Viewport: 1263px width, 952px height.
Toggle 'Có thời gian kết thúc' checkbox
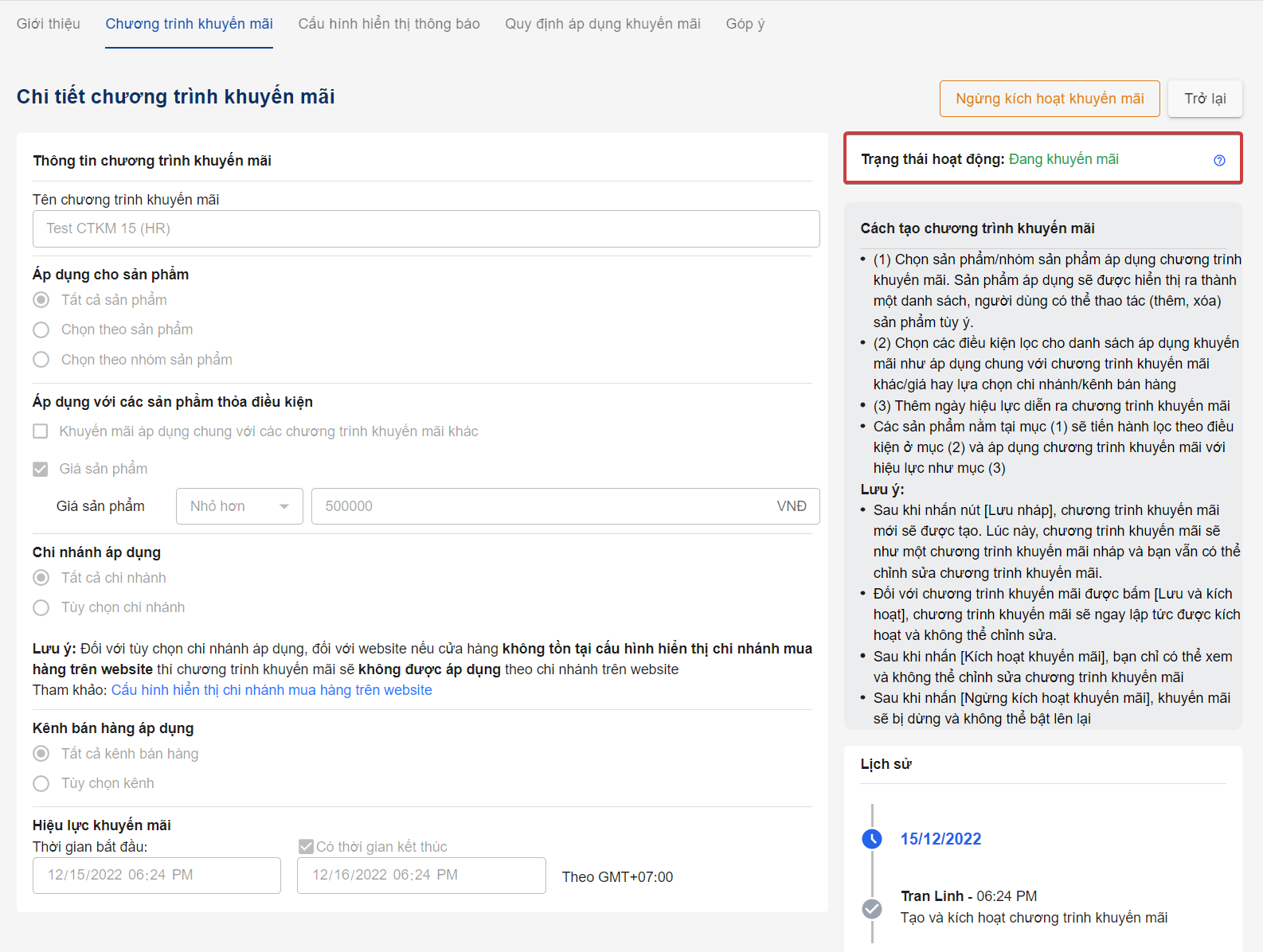coord(306,847)
